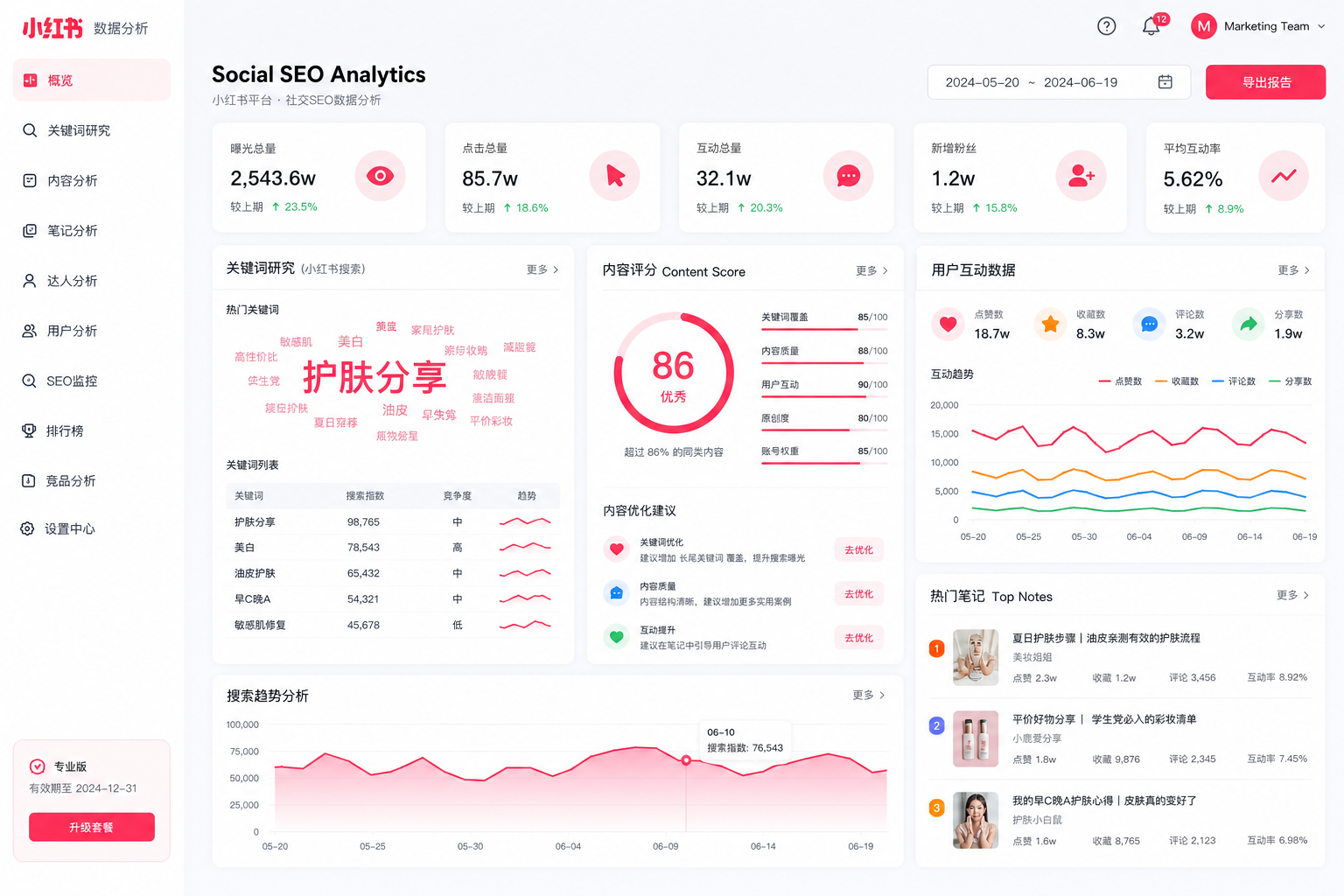Click 护肤分享 in the keyword cloud
1344x896 pixels.
(x=374, y=378)
